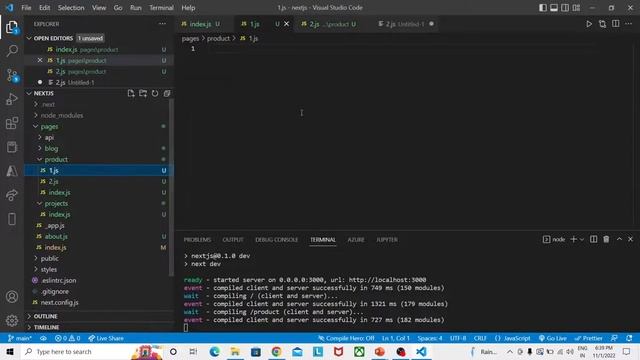Open the Extensions view
This screenshot has width=640, height=360.
12,123
